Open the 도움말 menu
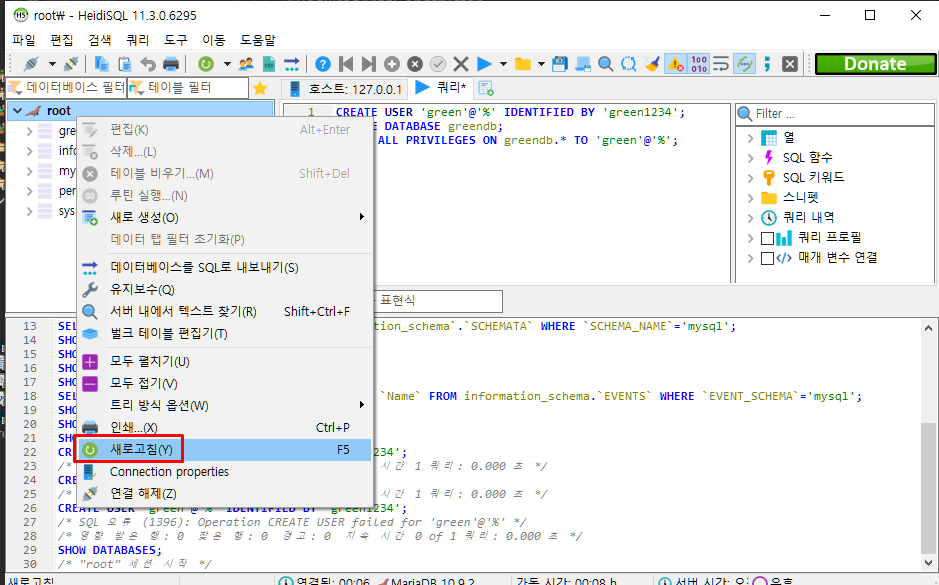939x585 pixels. 258,40
